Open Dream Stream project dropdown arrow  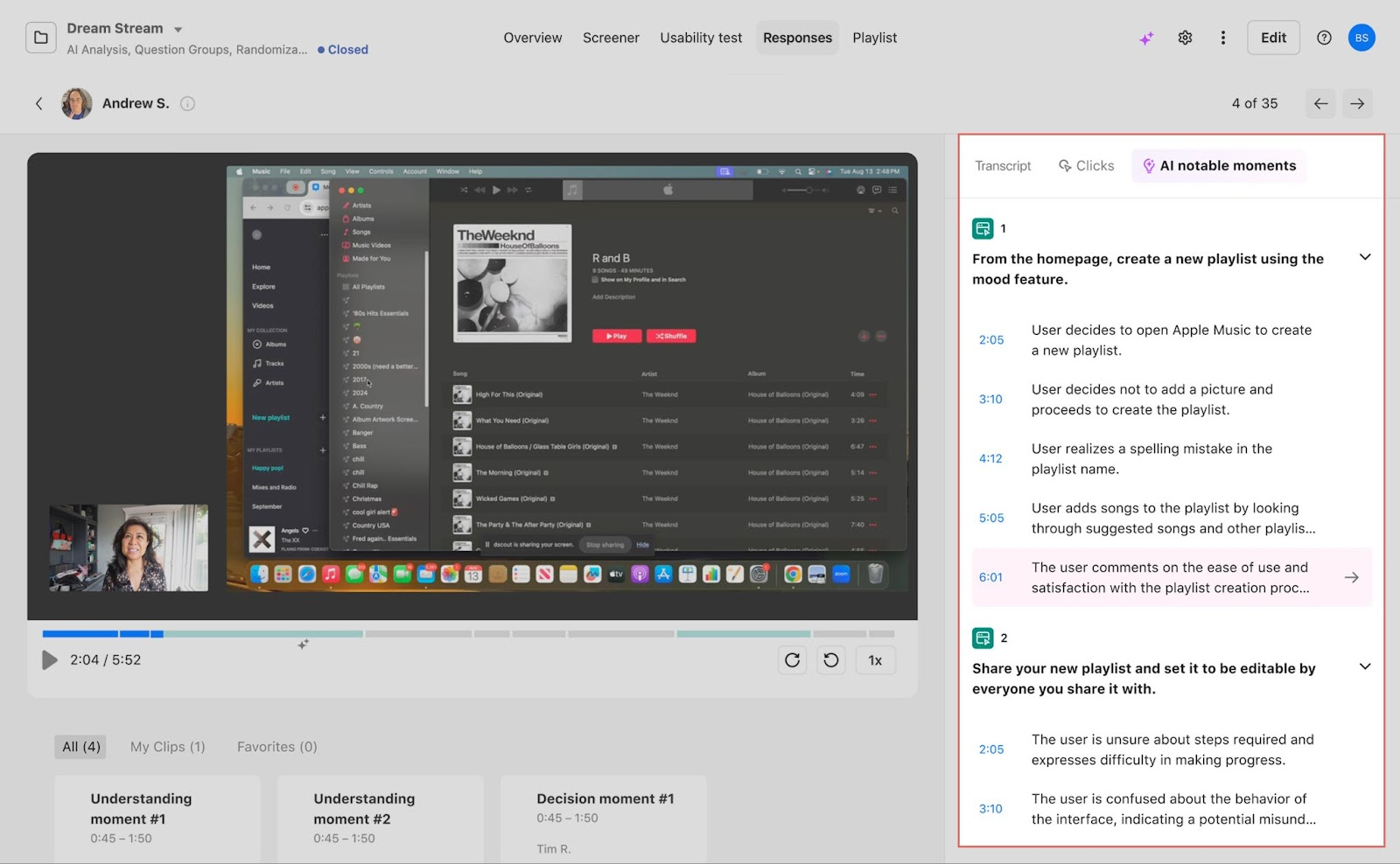tap(178, 30)
